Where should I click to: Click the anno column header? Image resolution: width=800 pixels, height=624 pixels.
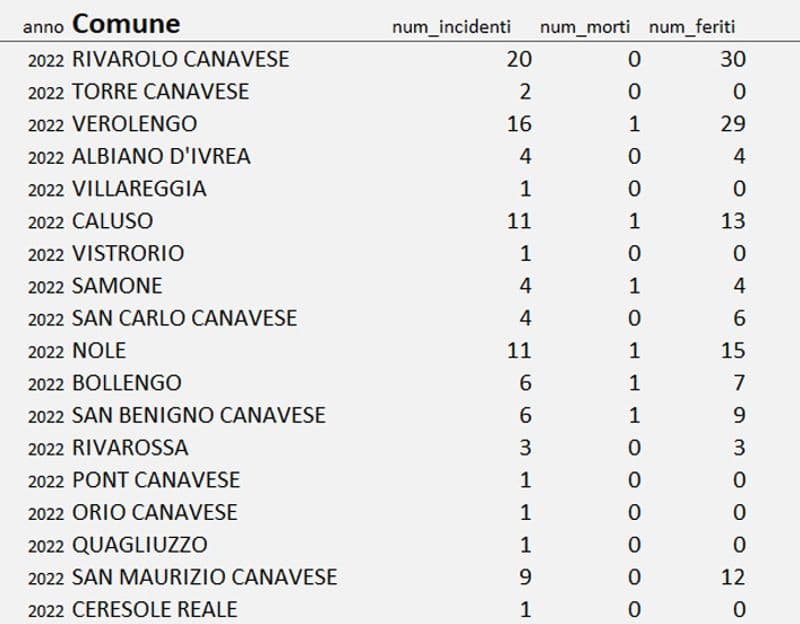coord(42,27)
